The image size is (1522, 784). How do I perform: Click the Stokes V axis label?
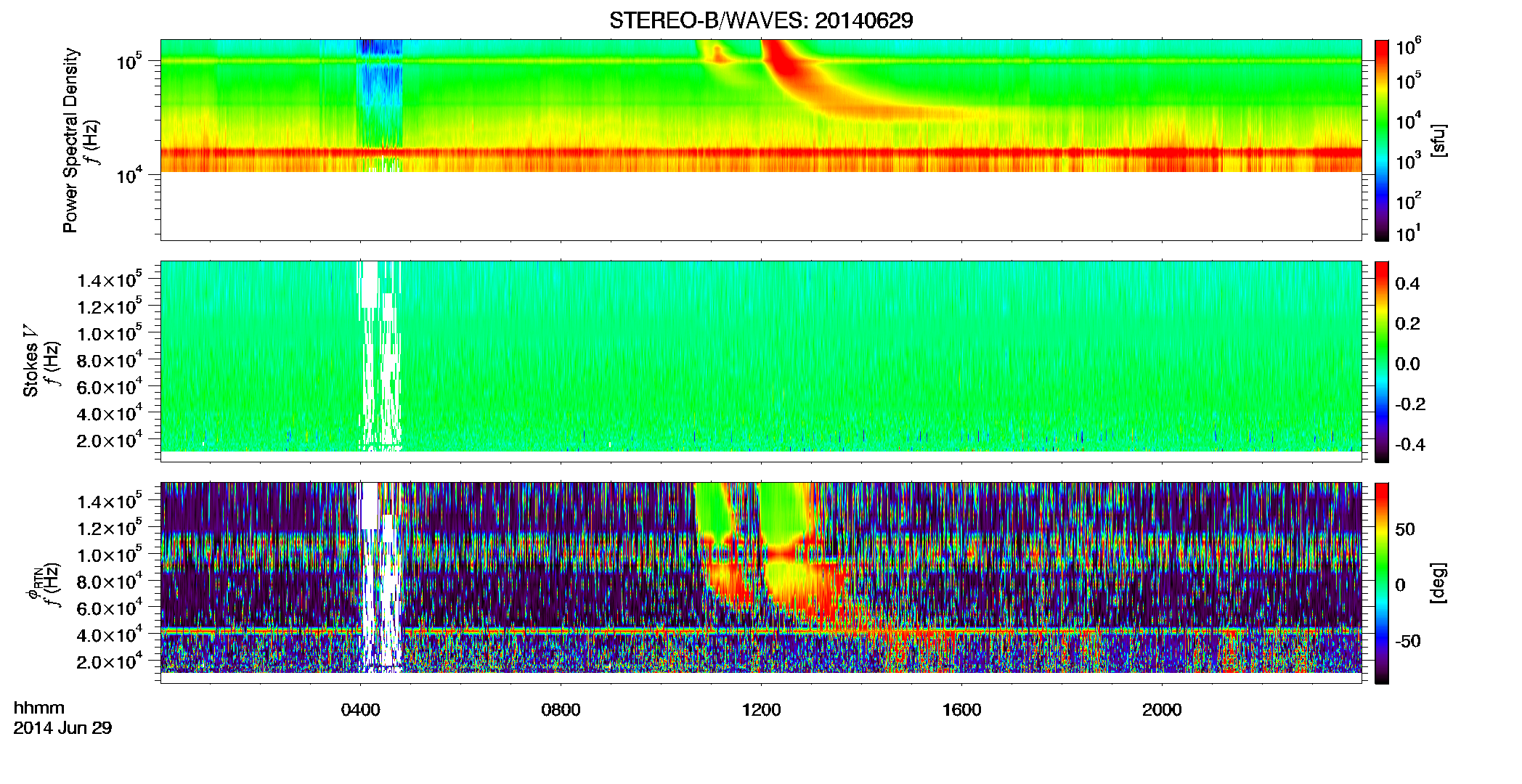pos(30,361)
